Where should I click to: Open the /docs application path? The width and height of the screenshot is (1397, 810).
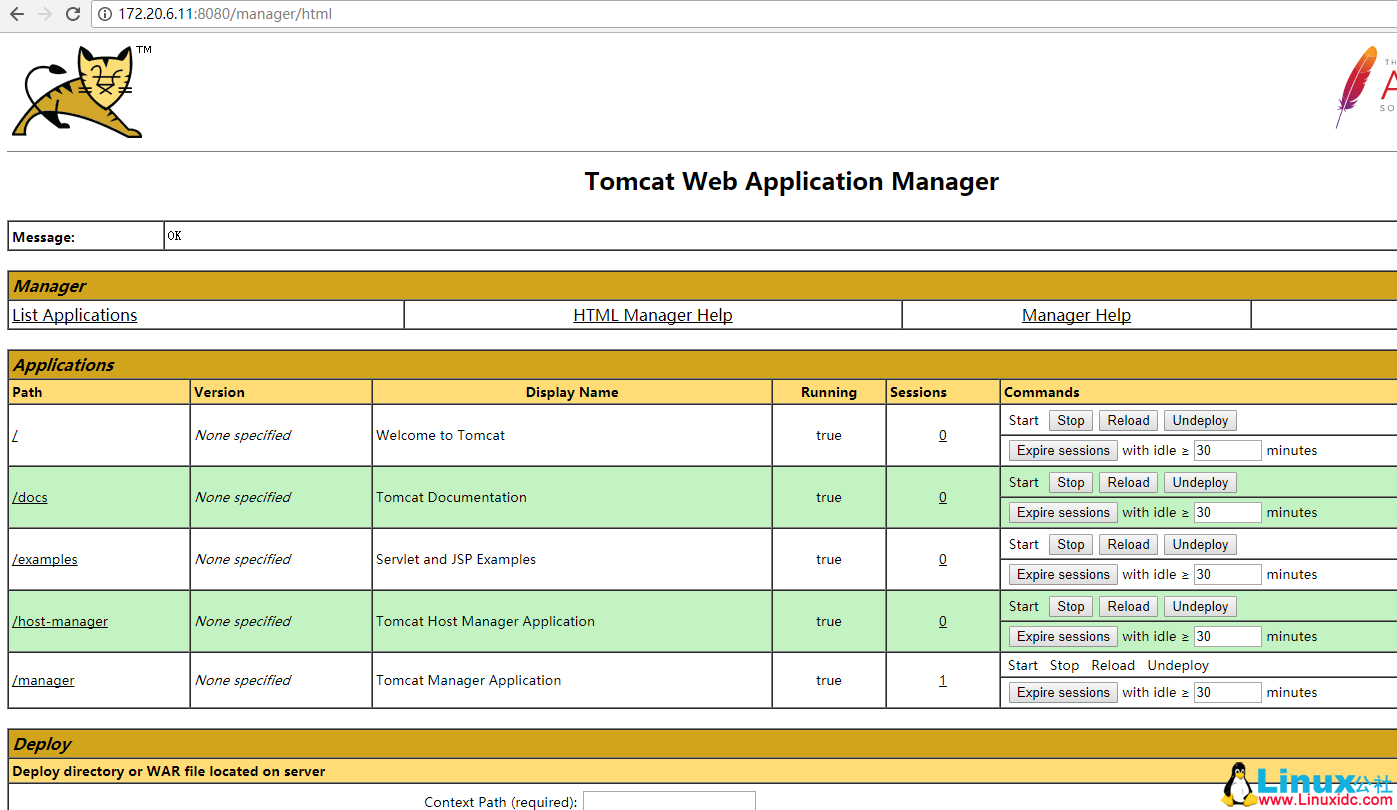[x=30, y=497]
